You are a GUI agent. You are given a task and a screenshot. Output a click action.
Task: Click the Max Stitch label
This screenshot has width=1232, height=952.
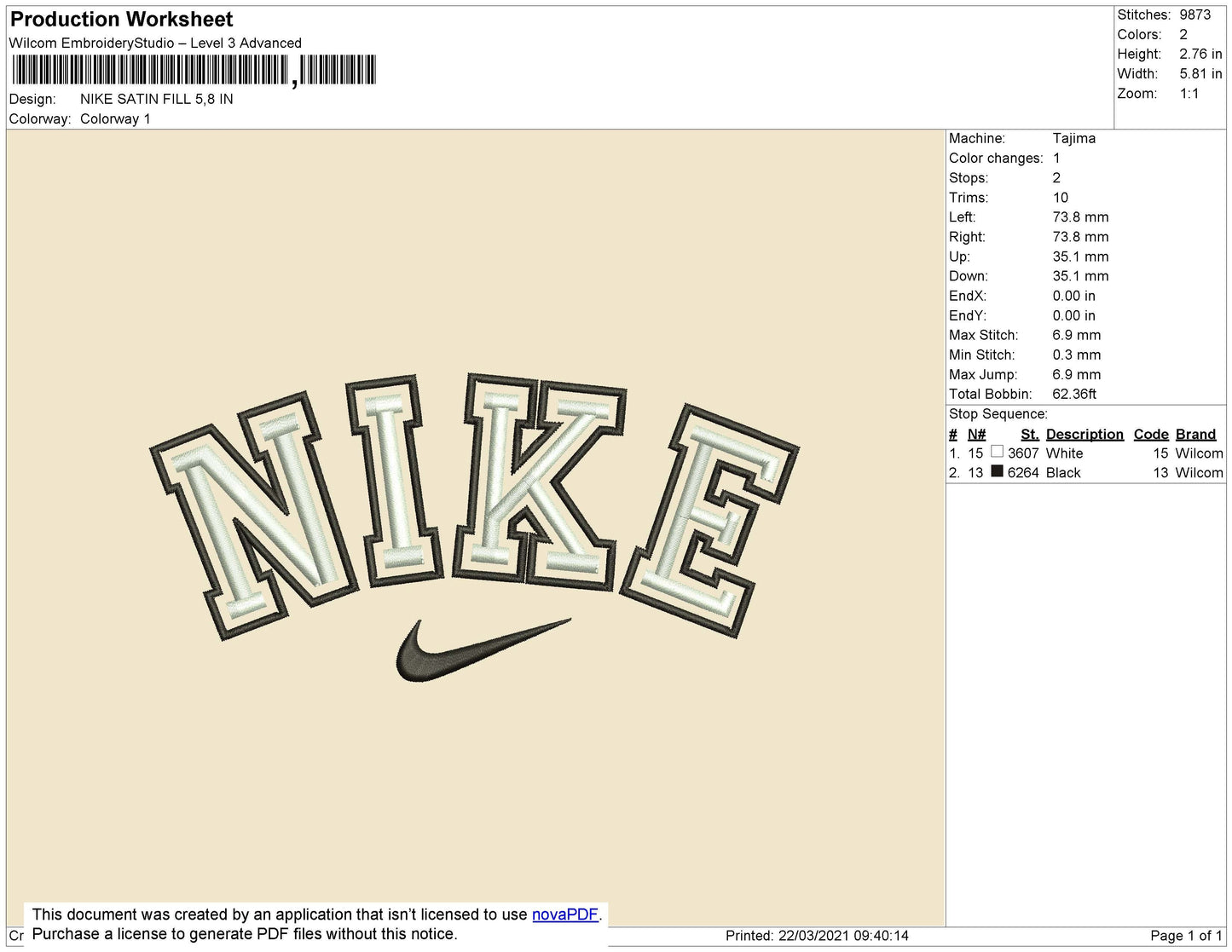pos(983,335)
